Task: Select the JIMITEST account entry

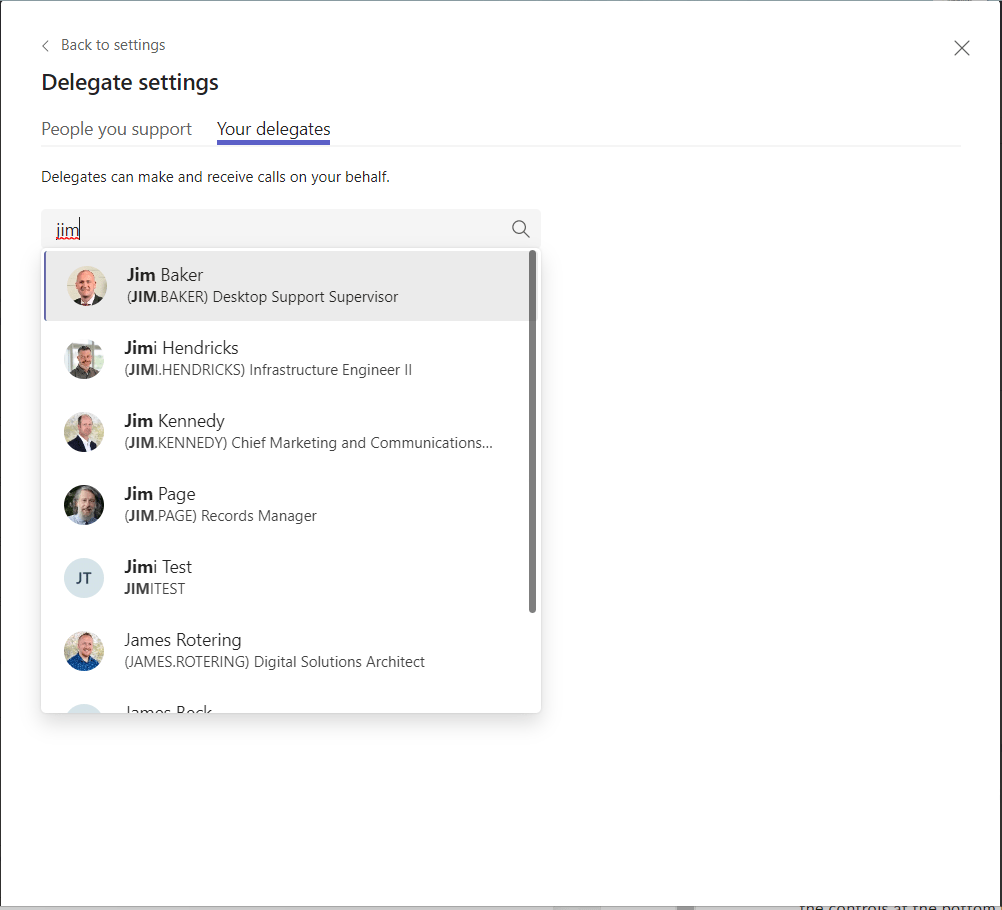Action: tap(280, 577)
